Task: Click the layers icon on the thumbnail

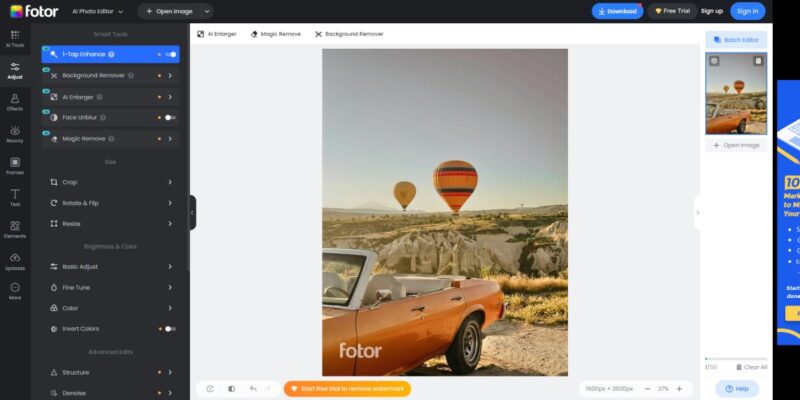Action: click(714, 61)
